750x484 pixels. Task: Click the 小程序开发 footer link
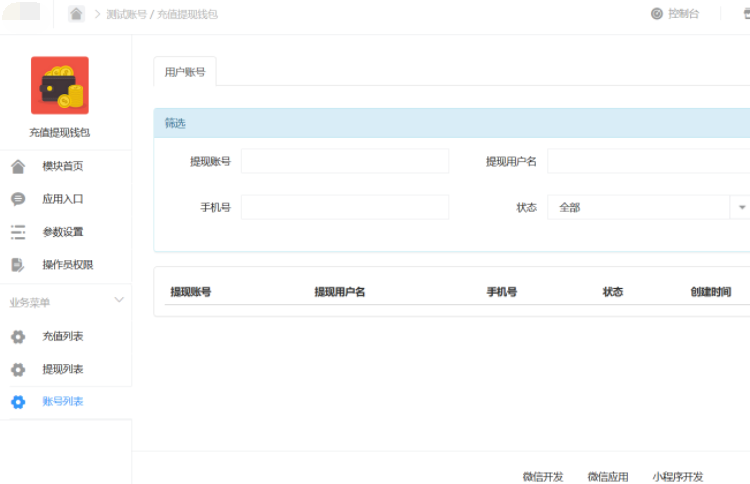[x=678, y=476]
